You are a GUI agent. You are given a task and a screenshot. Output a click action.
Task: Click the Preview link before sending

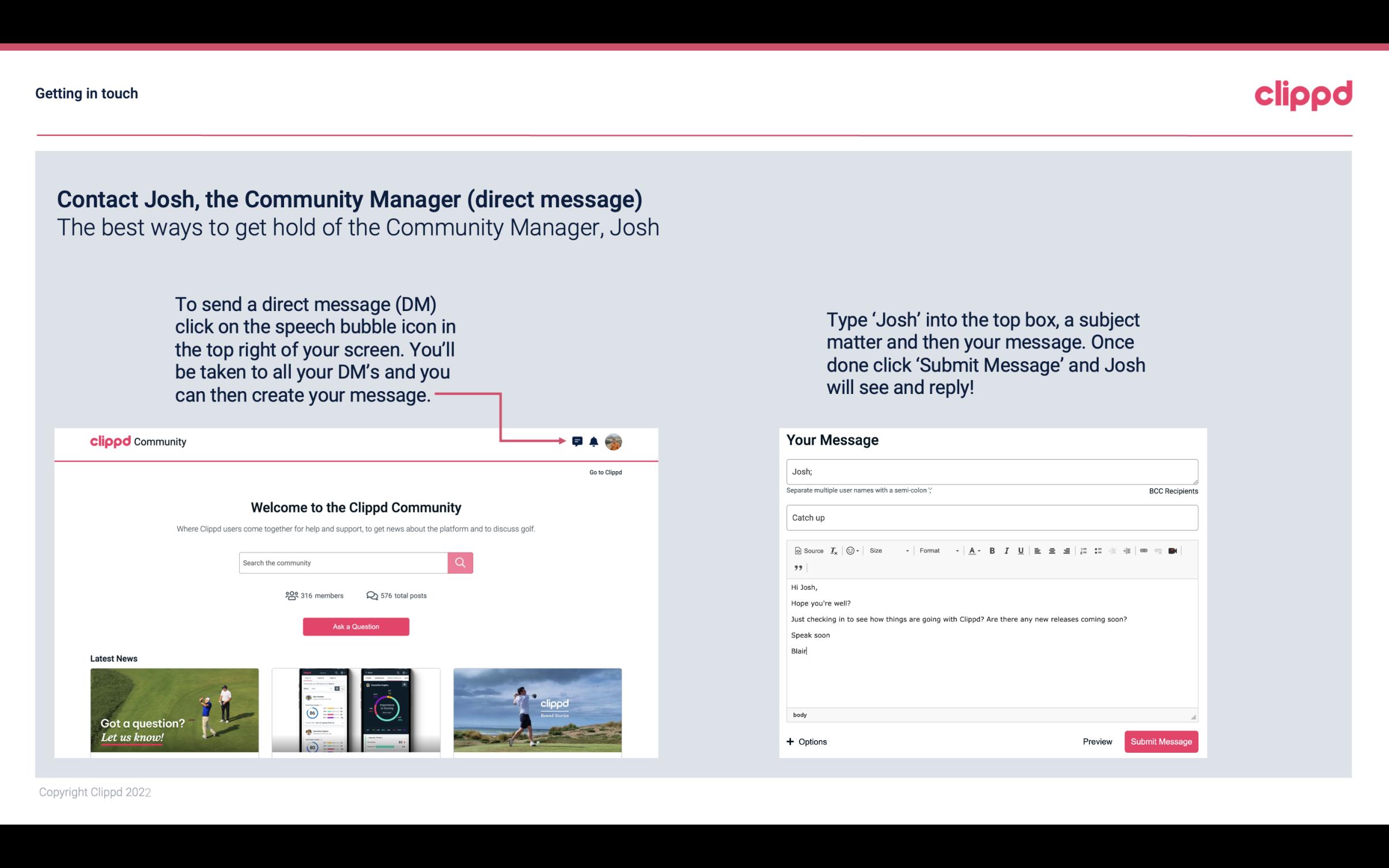[1097, 742]
